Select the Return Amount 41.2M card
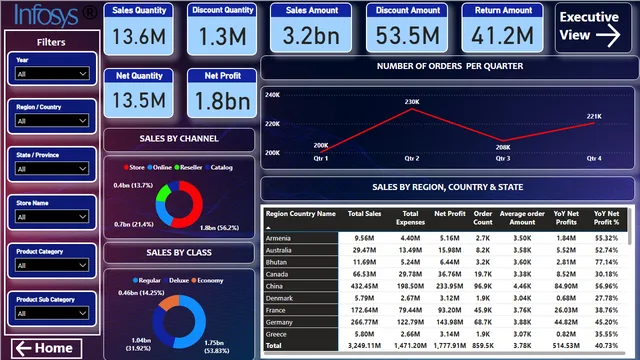 click(x=502, y=28)
